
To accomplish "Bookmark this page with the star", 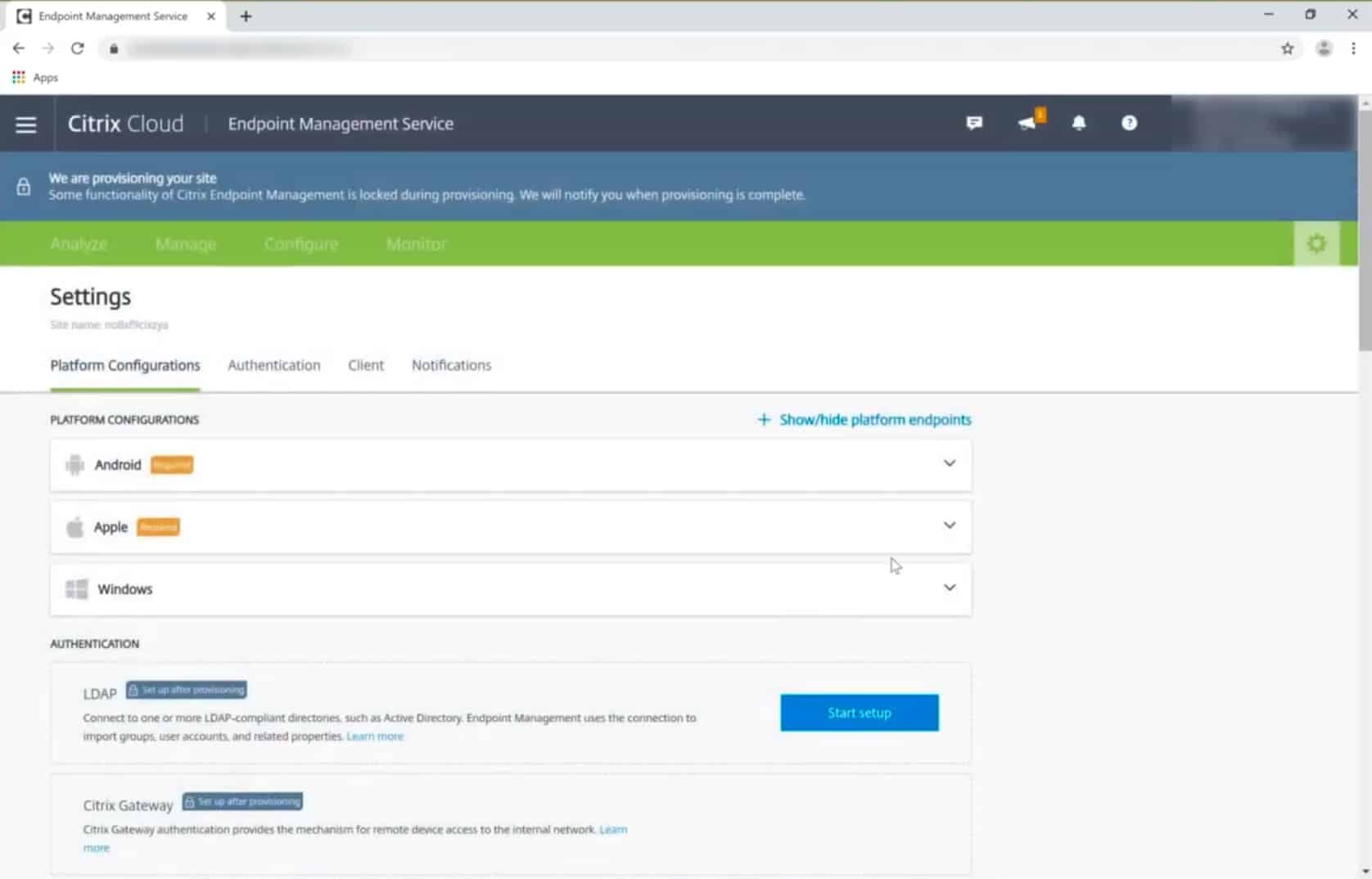I will (x=1288, y=48).
